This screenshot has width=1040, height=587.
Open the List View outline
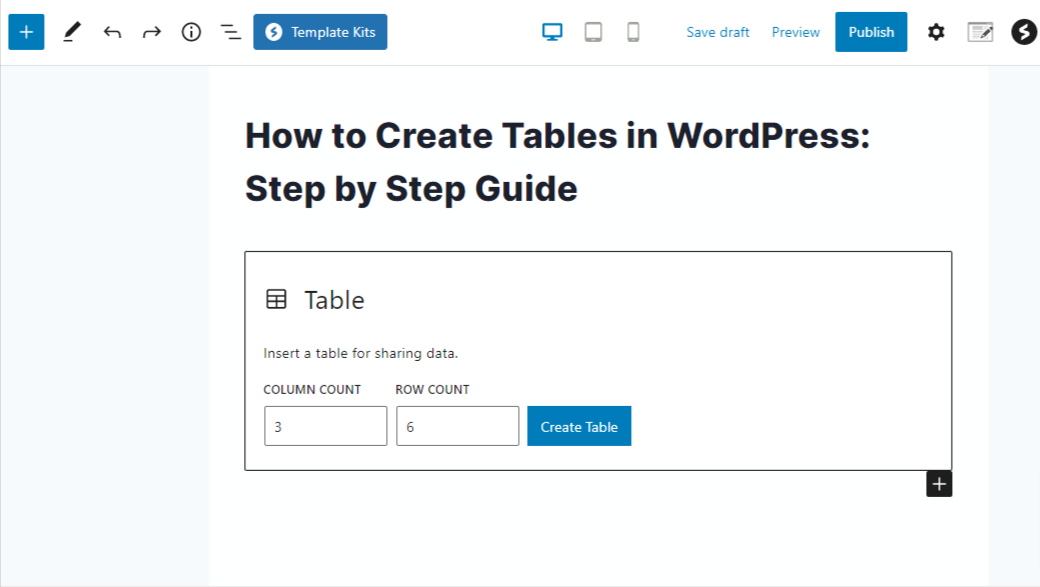click(231, 32)
